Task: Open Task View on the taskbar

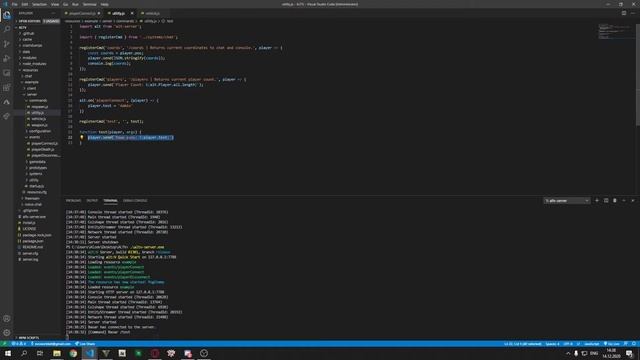Action: [40, 353]
